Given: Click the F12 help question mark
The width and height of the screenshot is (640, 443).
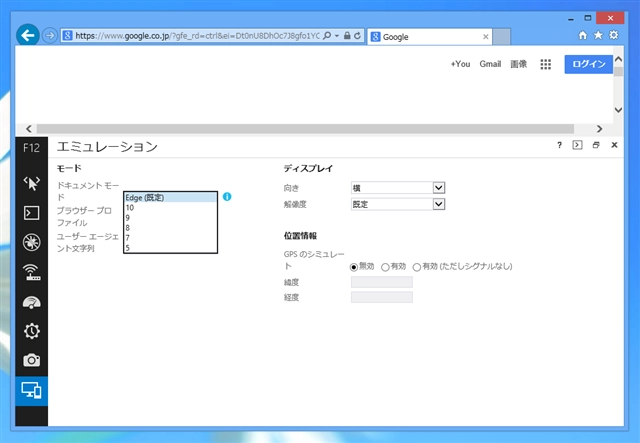Looking at the screenshot, I should [559, 145].
